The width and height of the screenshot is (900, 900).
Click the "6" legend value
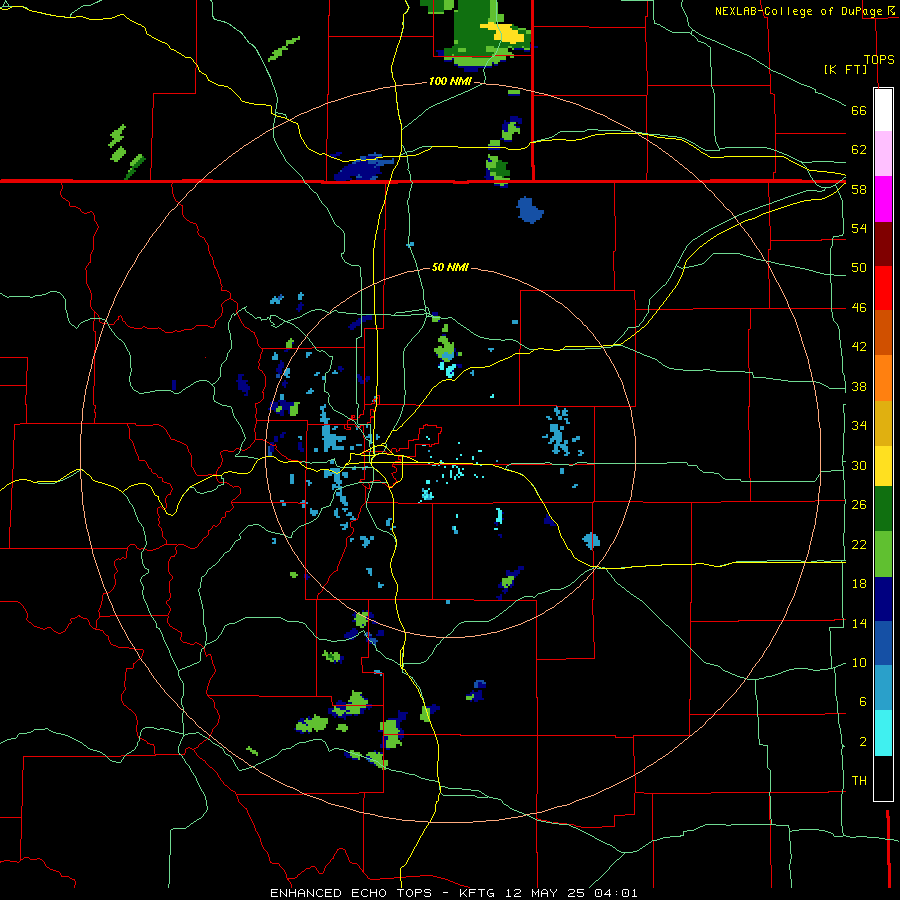tap(863, 702)
